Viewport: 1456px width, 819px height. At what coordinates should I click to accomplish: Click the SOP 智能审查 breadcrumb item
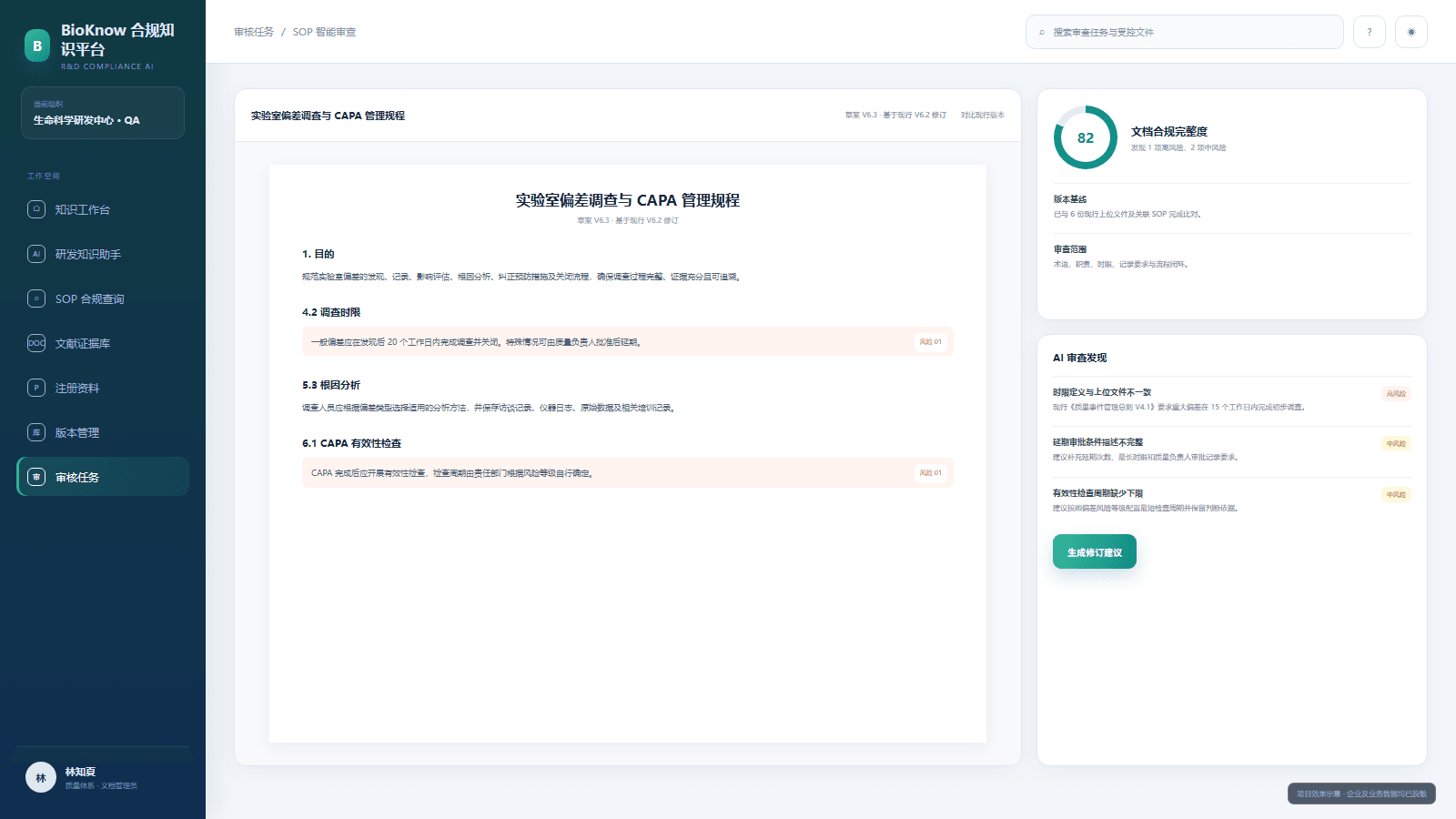tap(324, 32)
